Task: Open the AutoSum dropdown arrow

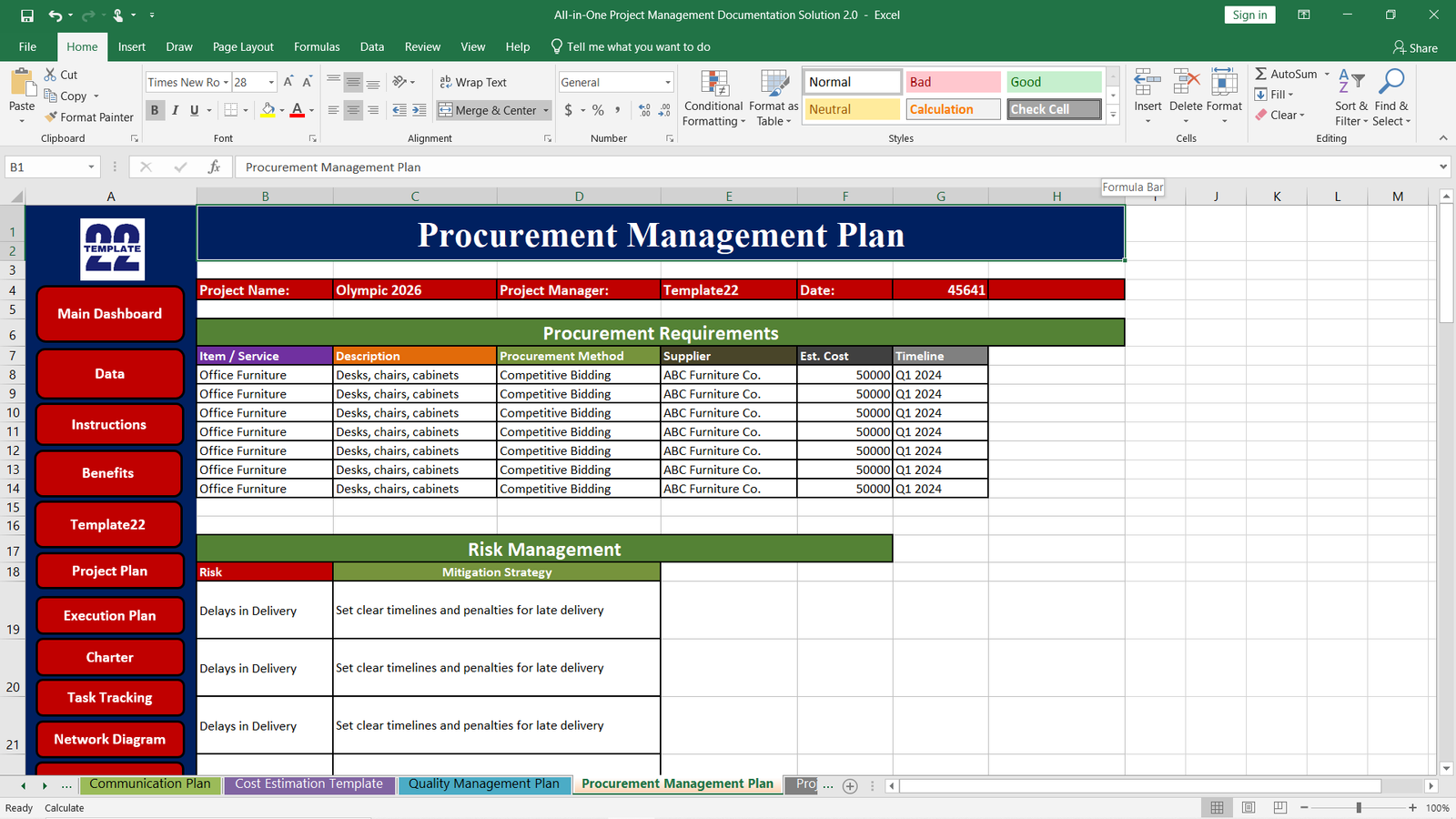Action: [1327, 74]
